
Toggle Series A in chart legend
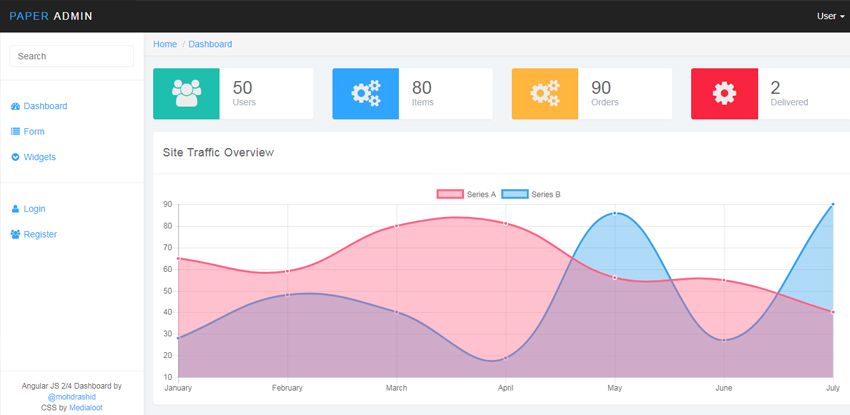pyautogui.click(x=466, y=194)
